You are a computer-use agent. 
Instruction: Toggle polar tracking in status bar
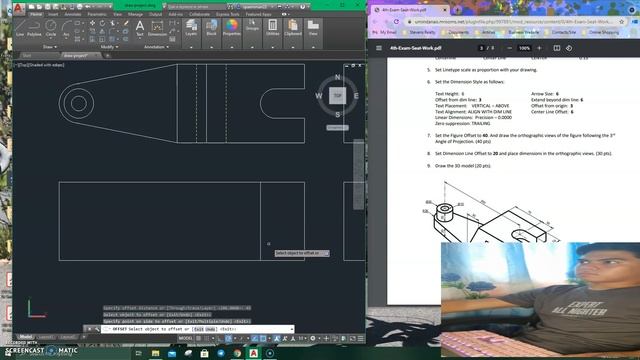tap(229, 338)
